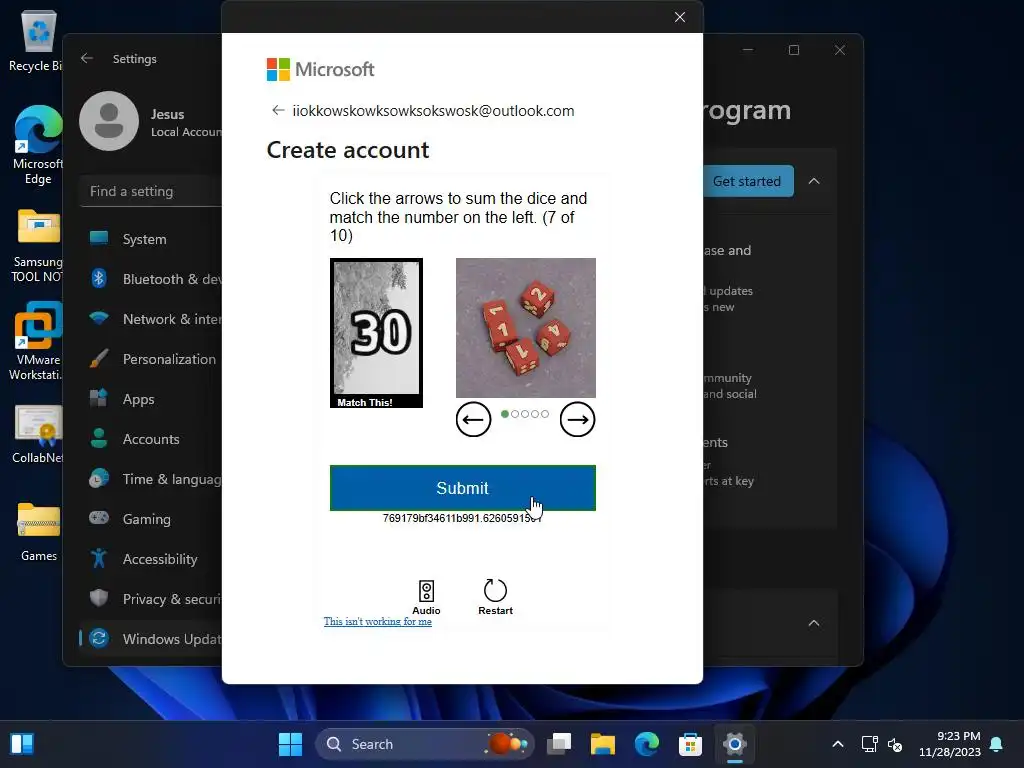Viewport: 1024px width, 768px height.
Task: Click the Accessibility figure icon
Action: (x=99, y=558)
